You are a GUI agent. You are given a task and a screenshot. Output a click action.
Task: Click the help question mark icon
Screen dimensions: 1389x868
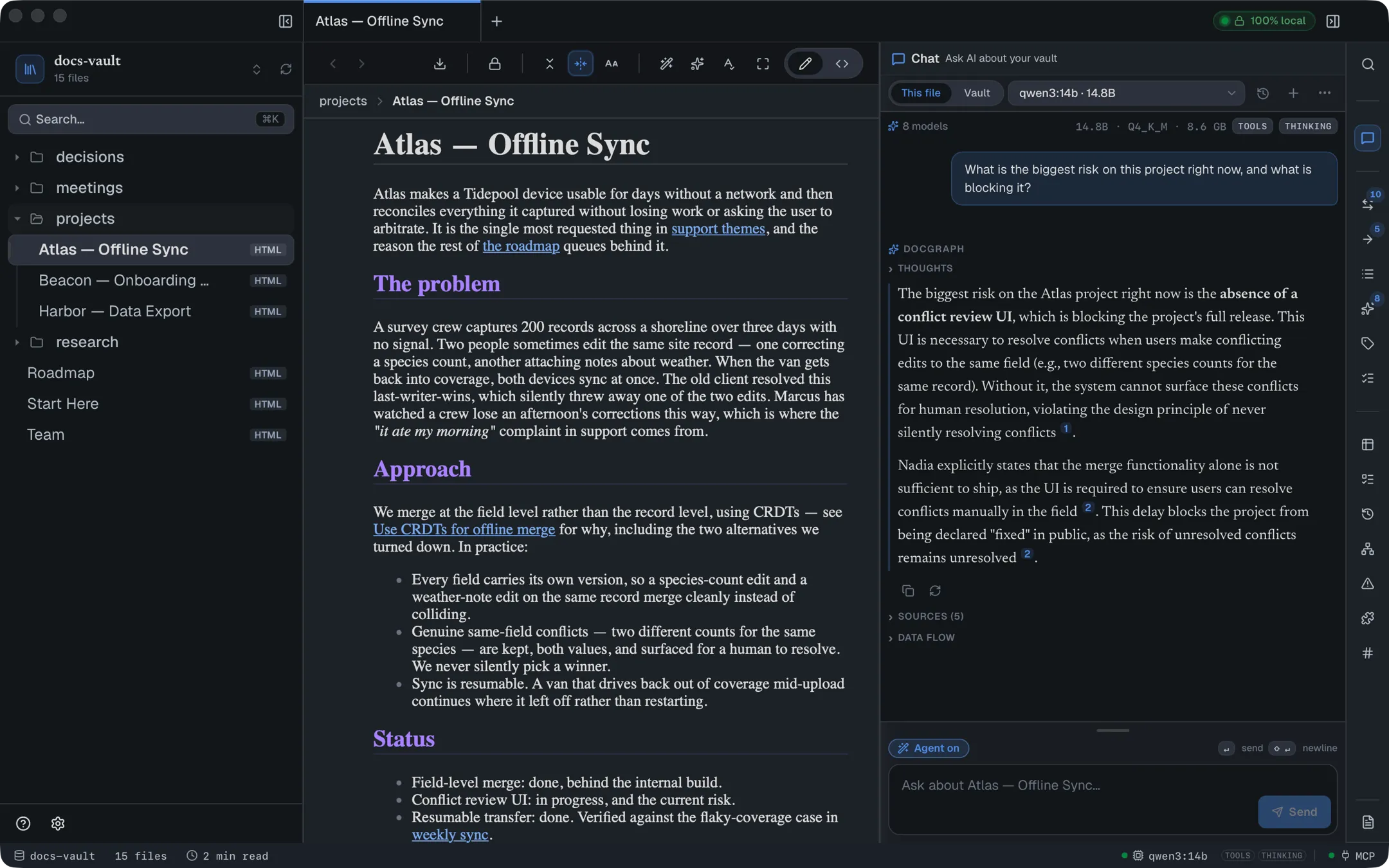point(23,824)
